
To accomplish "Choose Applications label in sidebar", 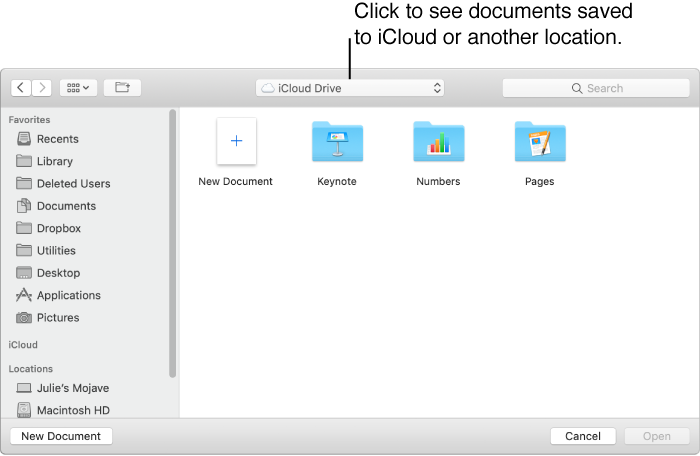I will coord(69,295).
